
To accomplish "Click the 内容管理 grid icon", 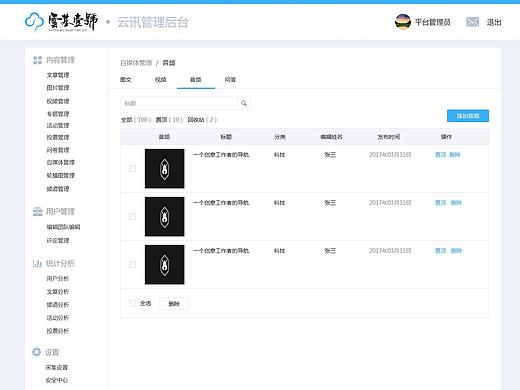I will 37,60.
